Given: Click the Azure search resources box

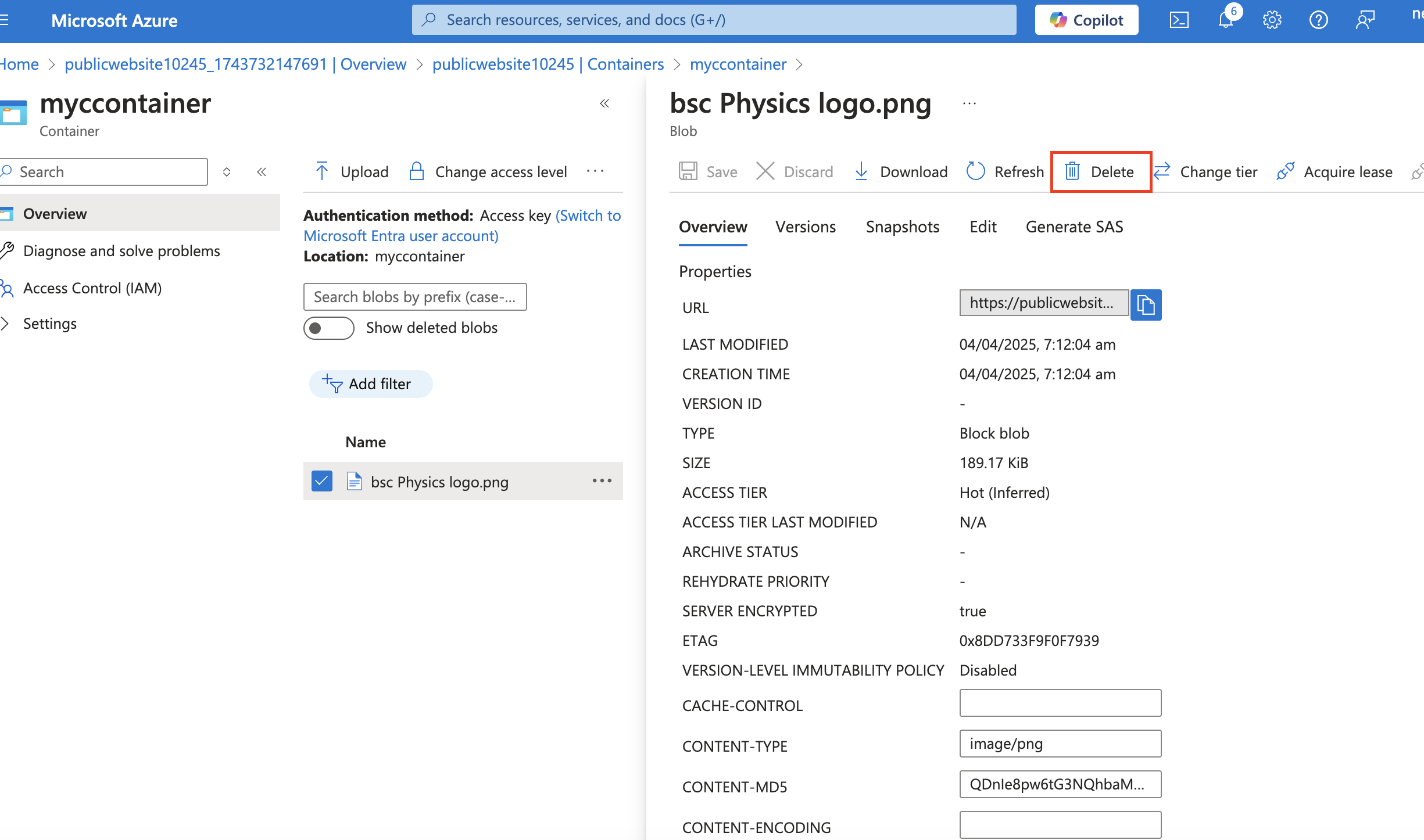Looking at the screenshot, I should (714, 20).
